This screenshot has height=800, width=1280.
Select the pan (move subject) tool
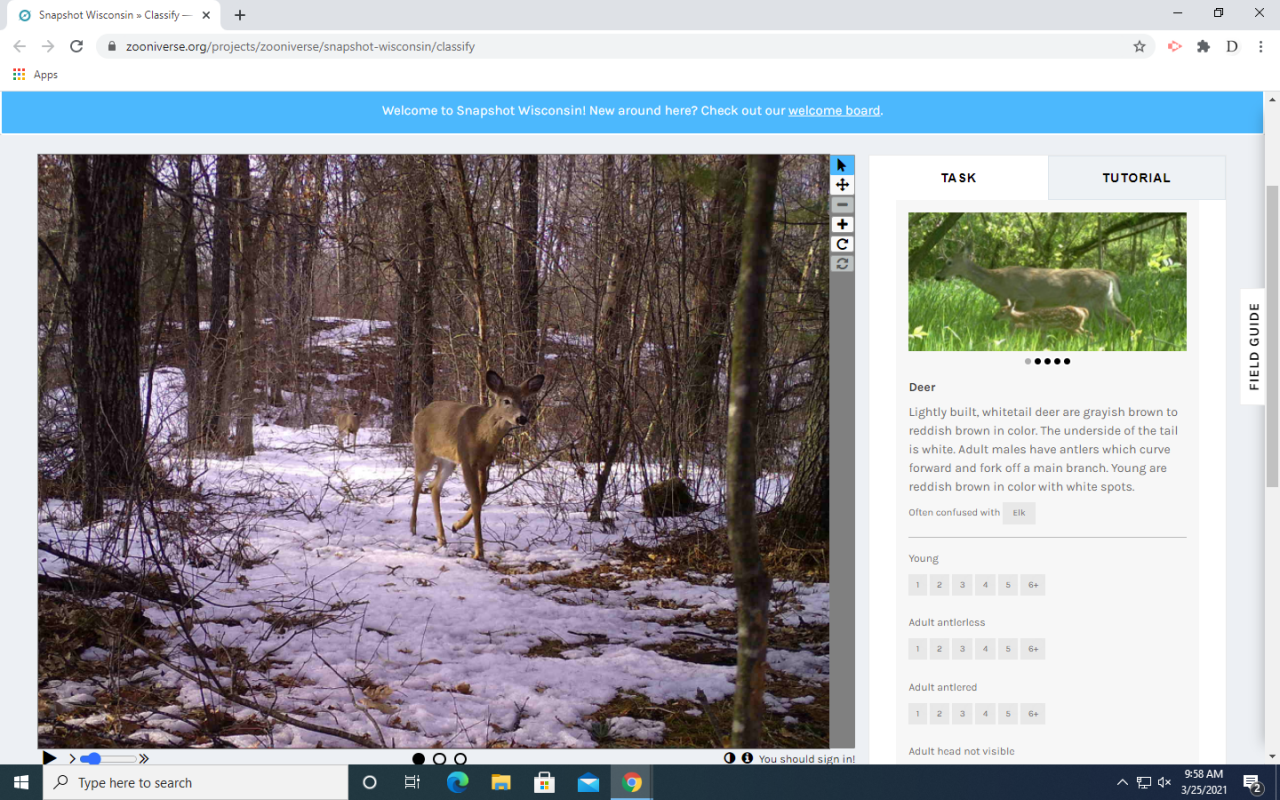click(842, 185)
